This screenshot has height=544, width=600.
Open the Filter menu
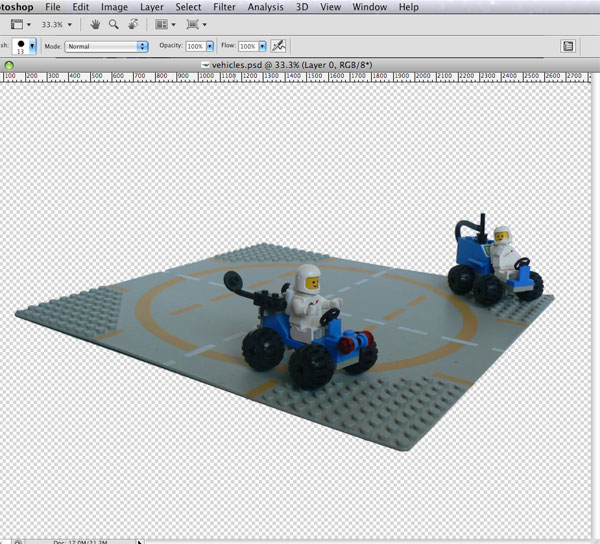click(224, 7)
